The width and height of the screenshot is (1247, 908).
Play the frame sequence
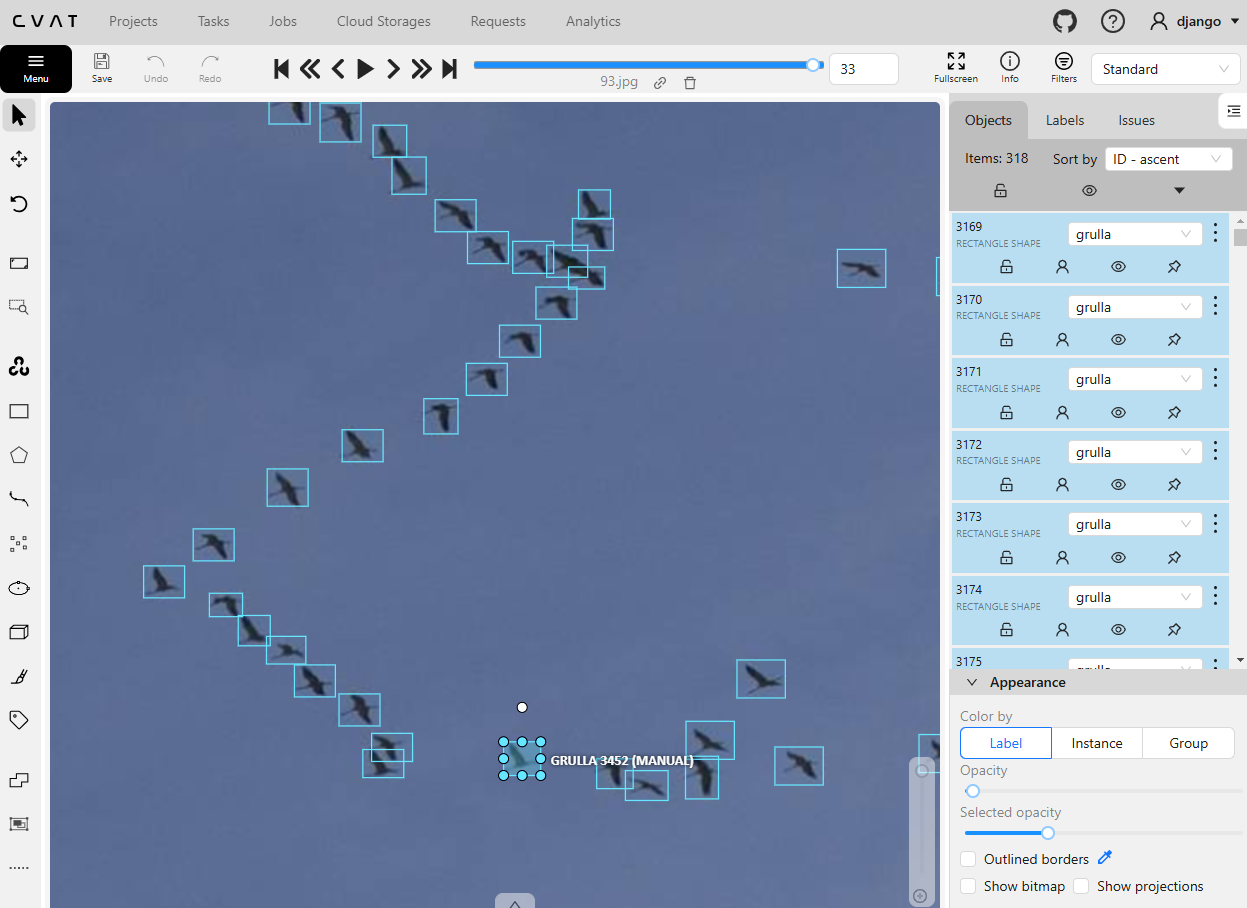pyautogui.click(x=366, y=68)
